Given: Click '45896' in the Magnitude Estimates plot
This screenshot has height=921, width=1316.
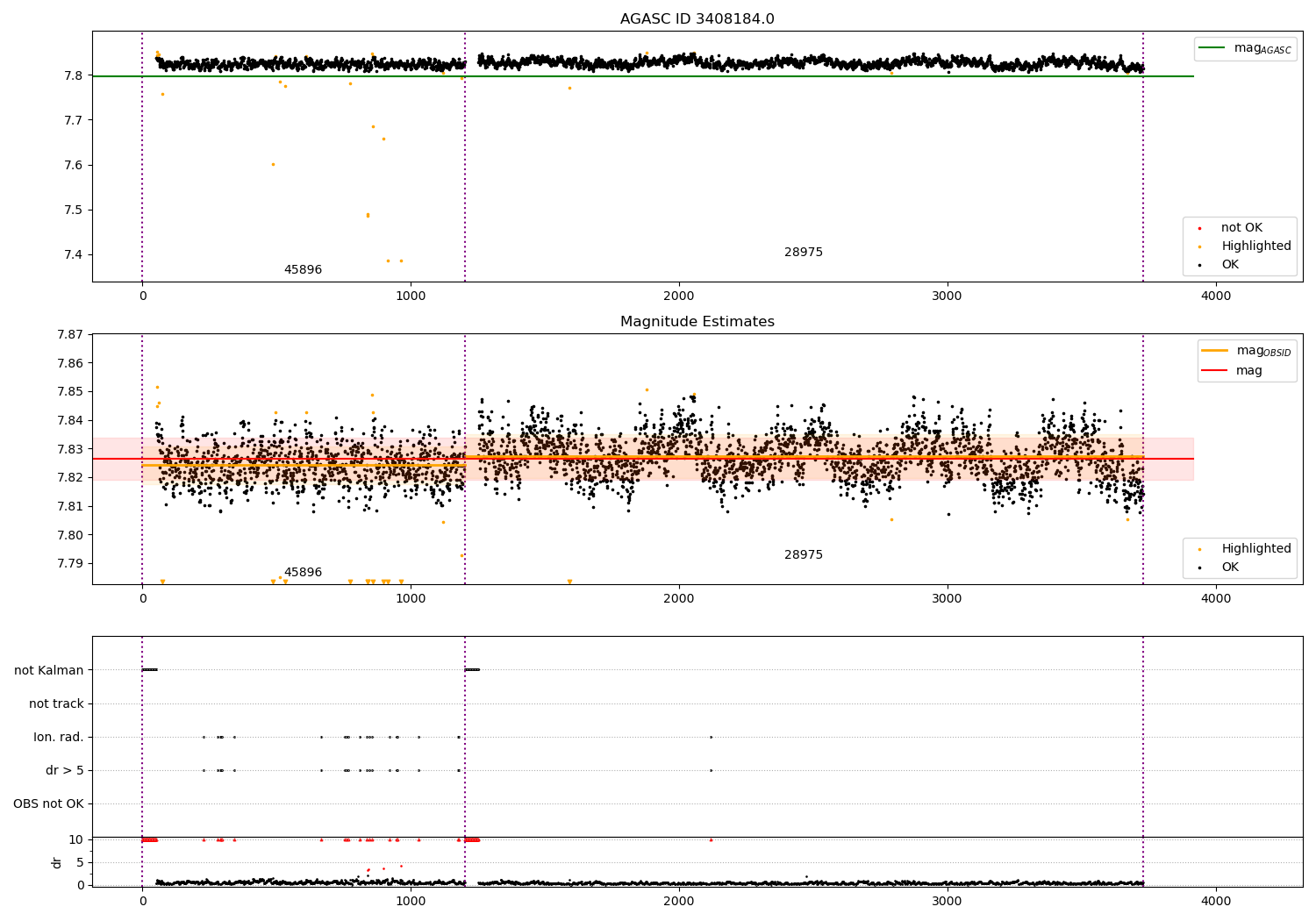Looking at the screenshot, I should coord(303,573).
